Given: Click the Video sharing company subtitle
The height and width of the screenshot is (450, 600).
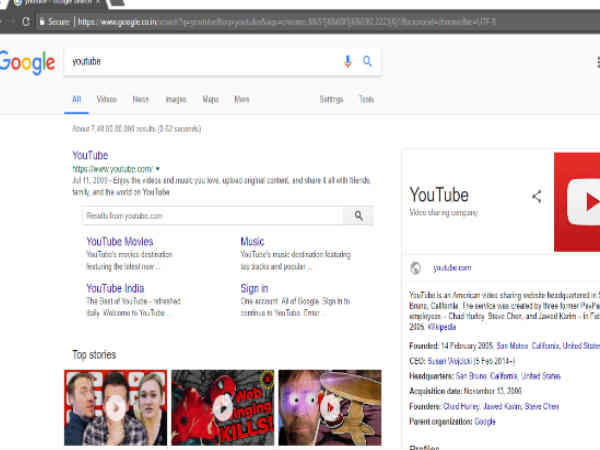Looking at the screenshot, I should click(x=443, y=212).
